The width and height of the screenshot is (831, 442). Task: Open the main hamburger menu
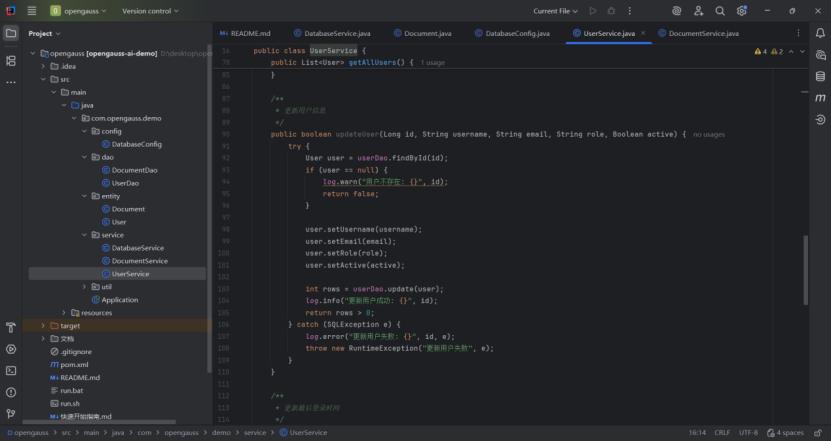coord(32,11)
